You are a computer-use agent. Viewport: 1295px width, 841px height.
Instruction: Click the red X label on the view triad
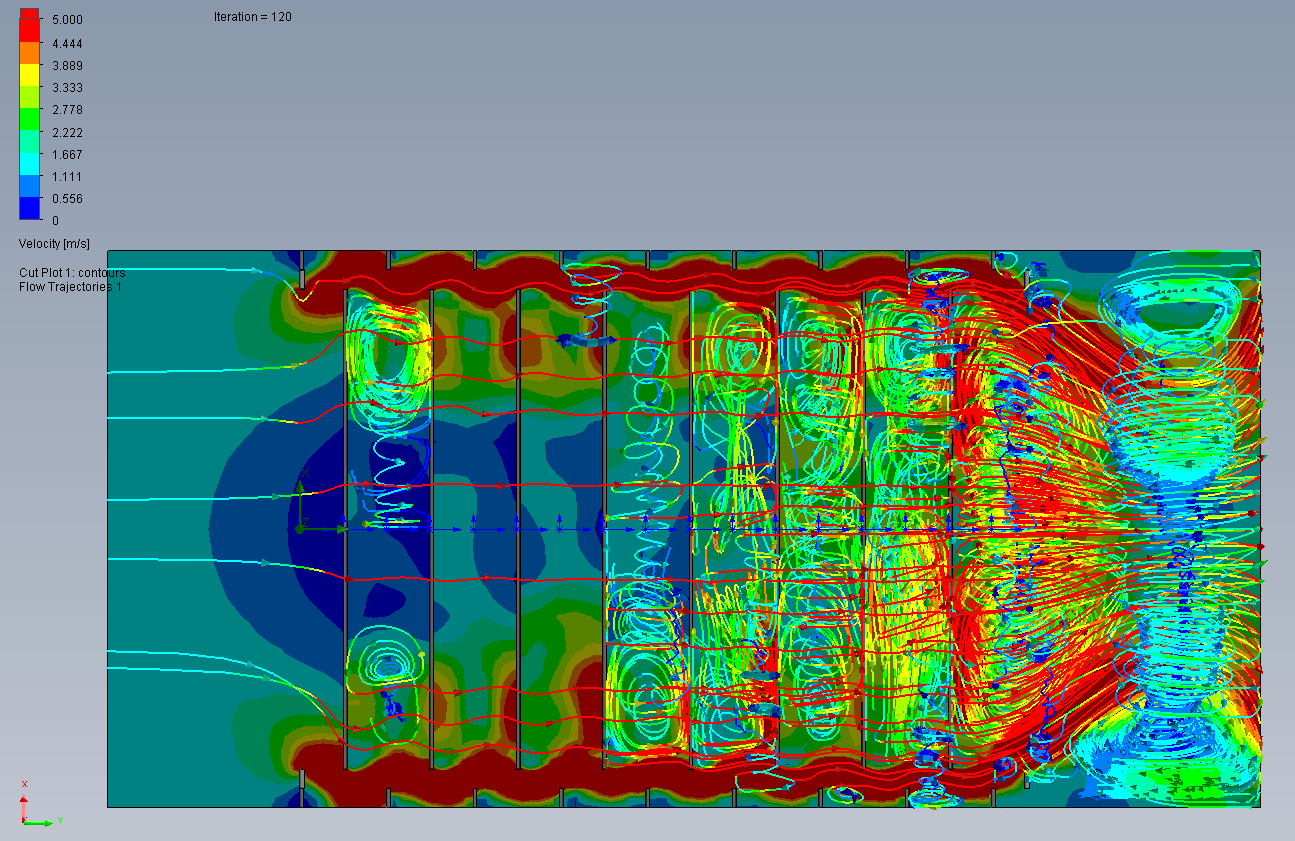coord(24,784)
